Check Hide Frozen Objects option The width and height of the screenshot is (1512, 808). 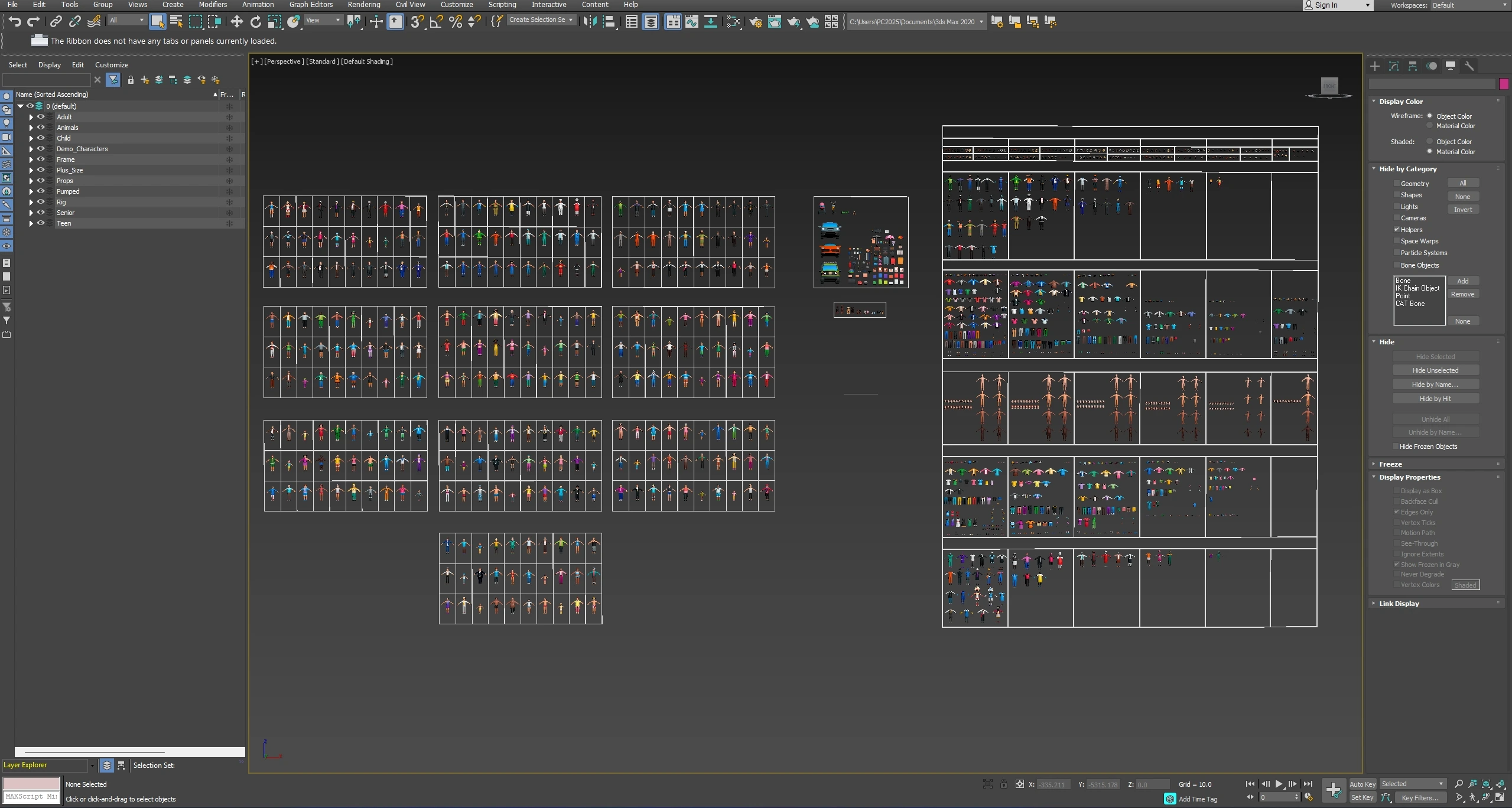(x=1396, y=447)
